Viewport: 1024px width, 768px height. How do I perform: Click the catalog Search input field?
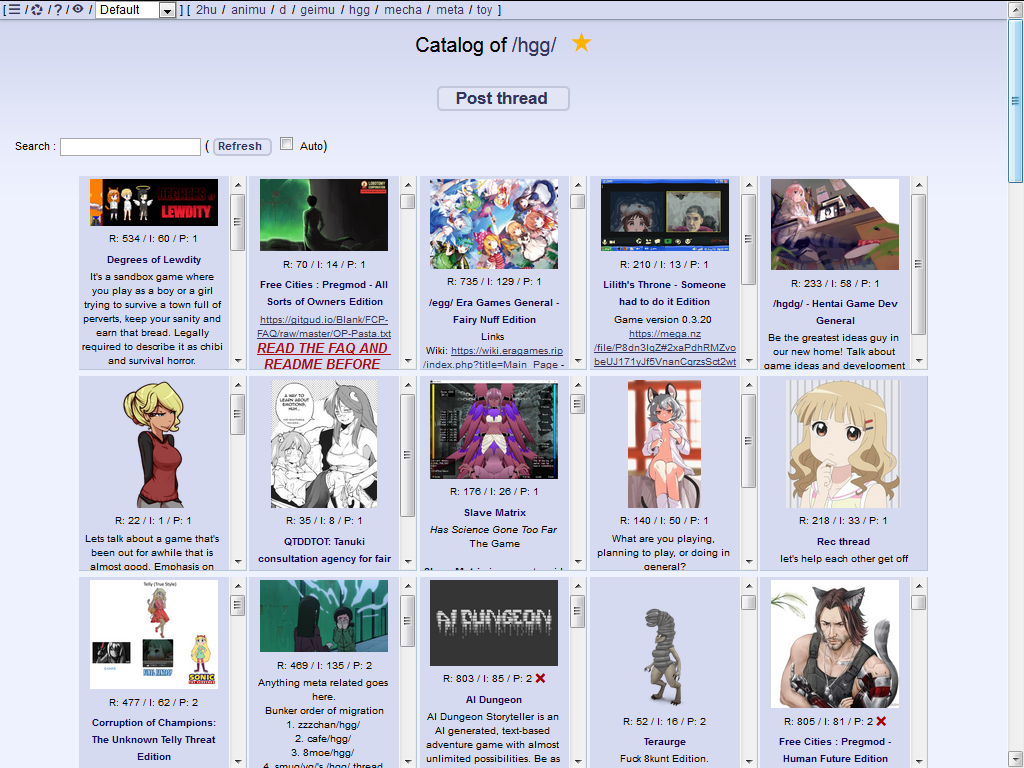click(x=130, y=147)
